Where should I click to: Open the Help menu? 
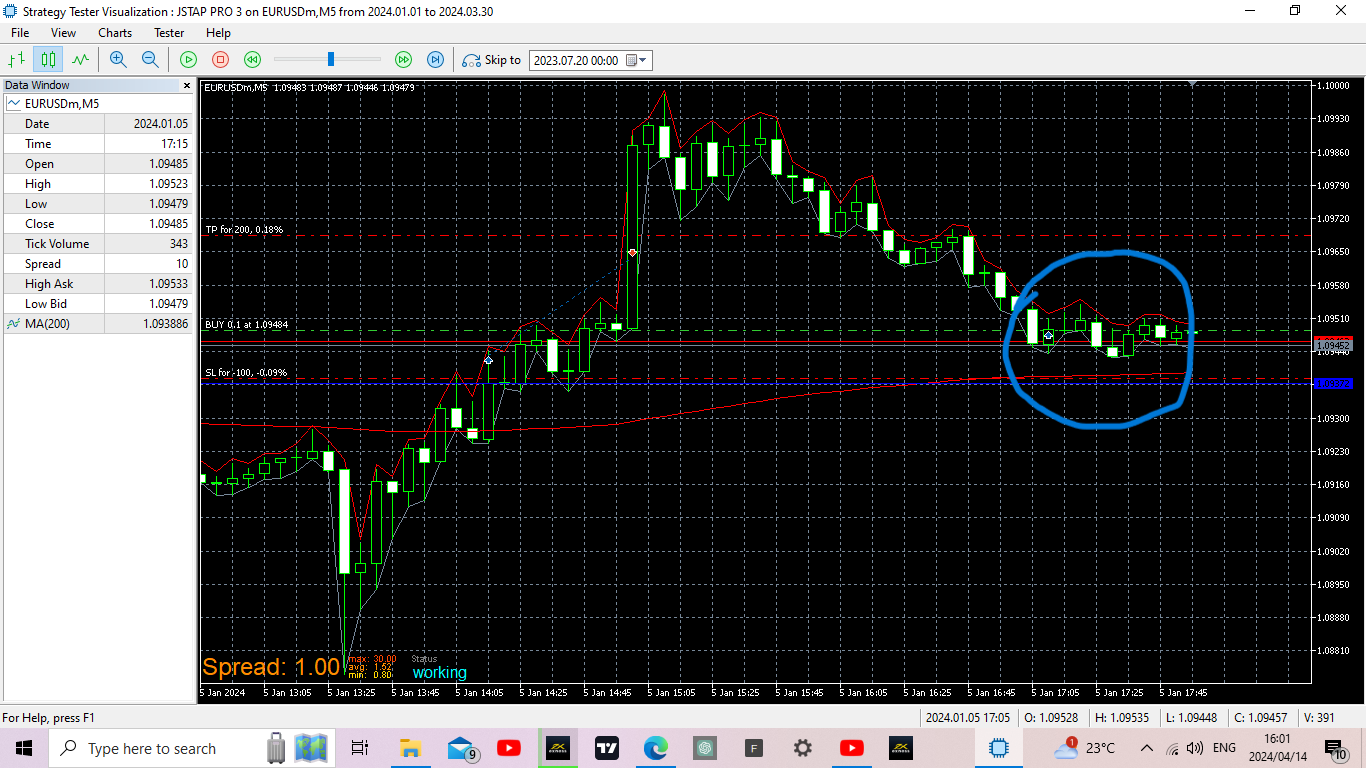tap(218, 33)
